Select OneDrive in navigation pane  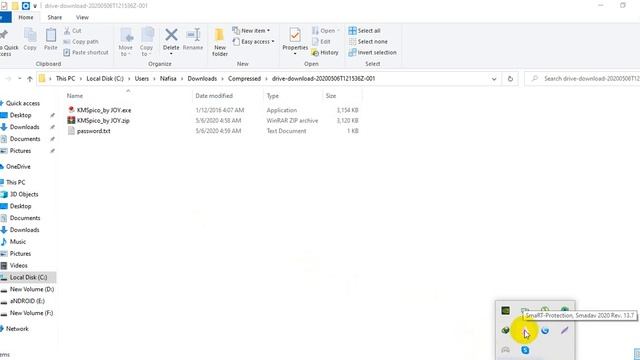point(18,167)
